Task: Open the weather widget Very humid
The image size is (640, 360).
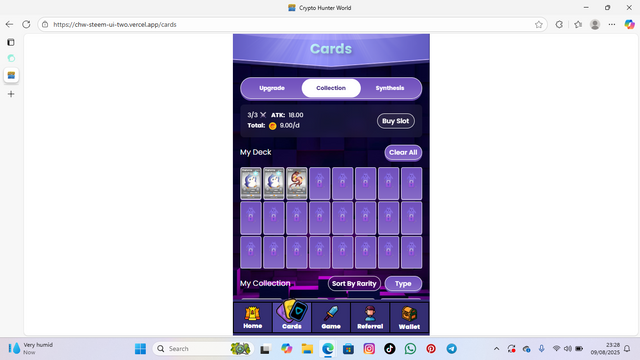Action: (31, 349)
